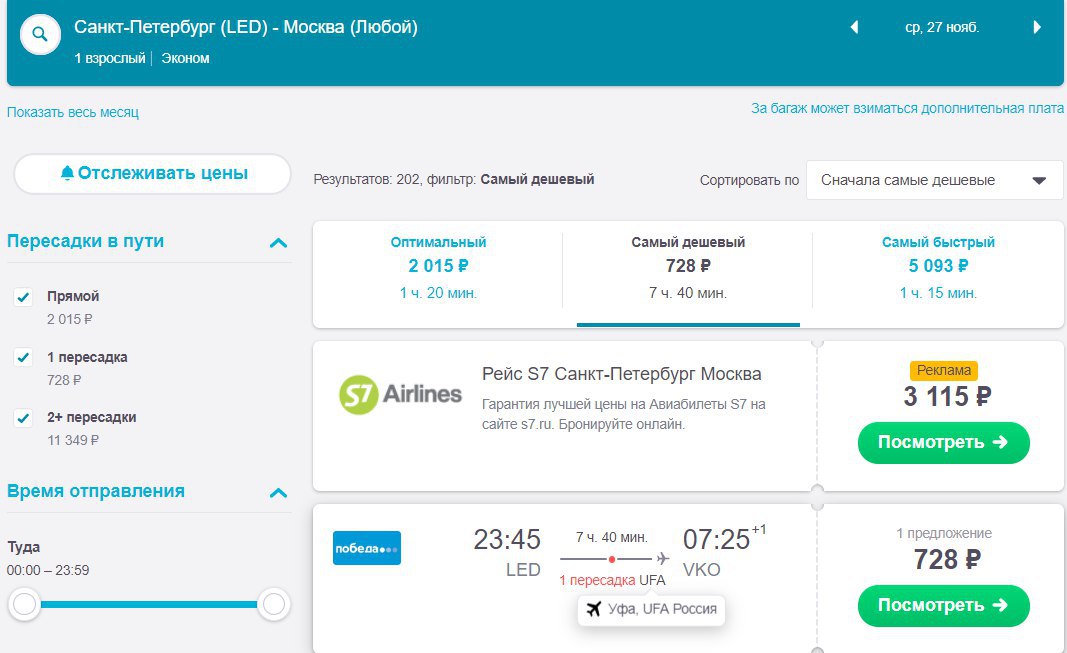This screenshot has height=653, width=1067.
Task: Click the route search field in header
Action: (246, 28)
